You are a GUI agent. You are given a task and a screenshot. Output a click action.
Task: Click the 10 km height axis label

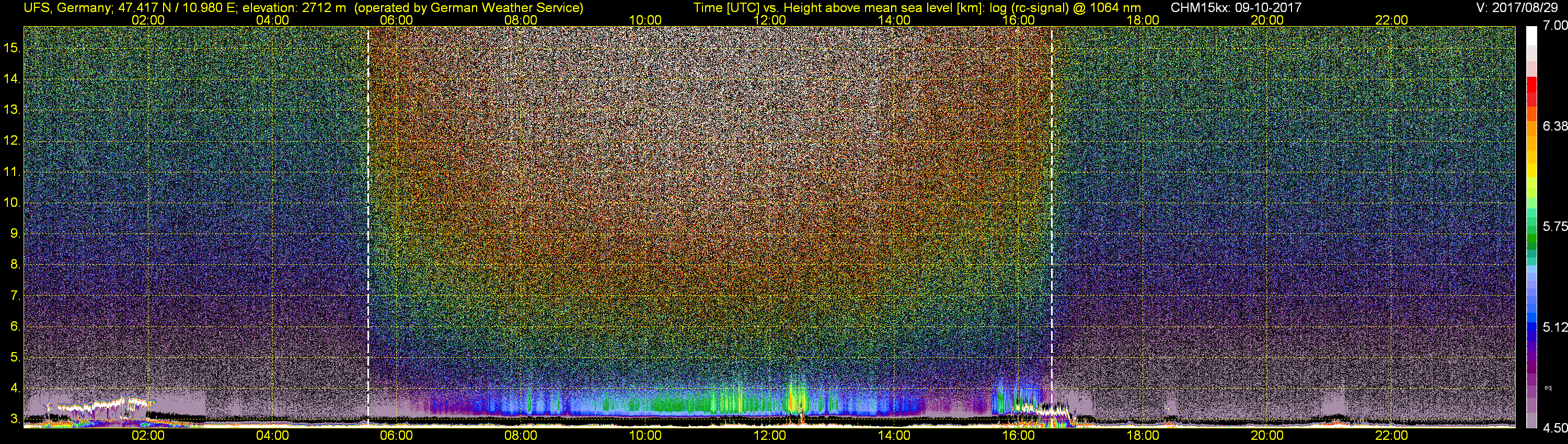pos(12,203)
